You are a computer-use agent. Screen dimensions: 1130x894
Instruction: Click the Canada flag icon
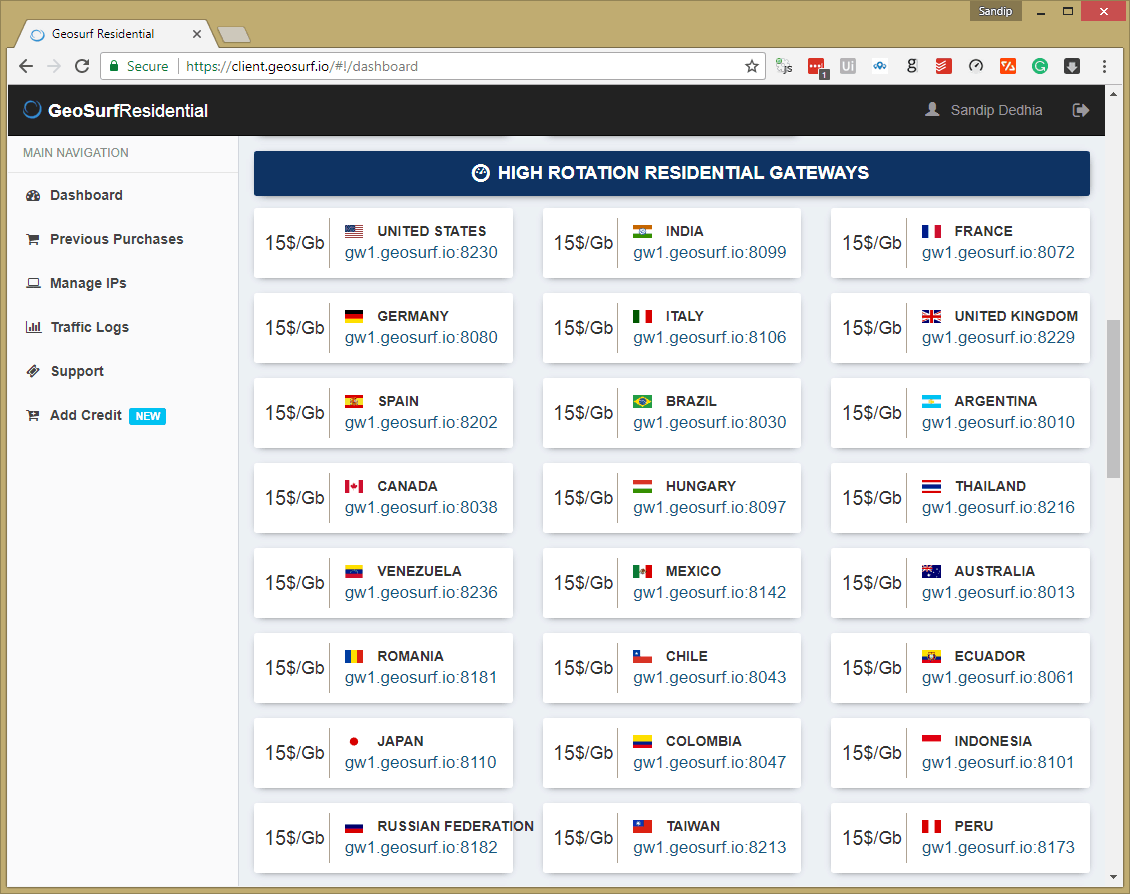pos(354,486)
